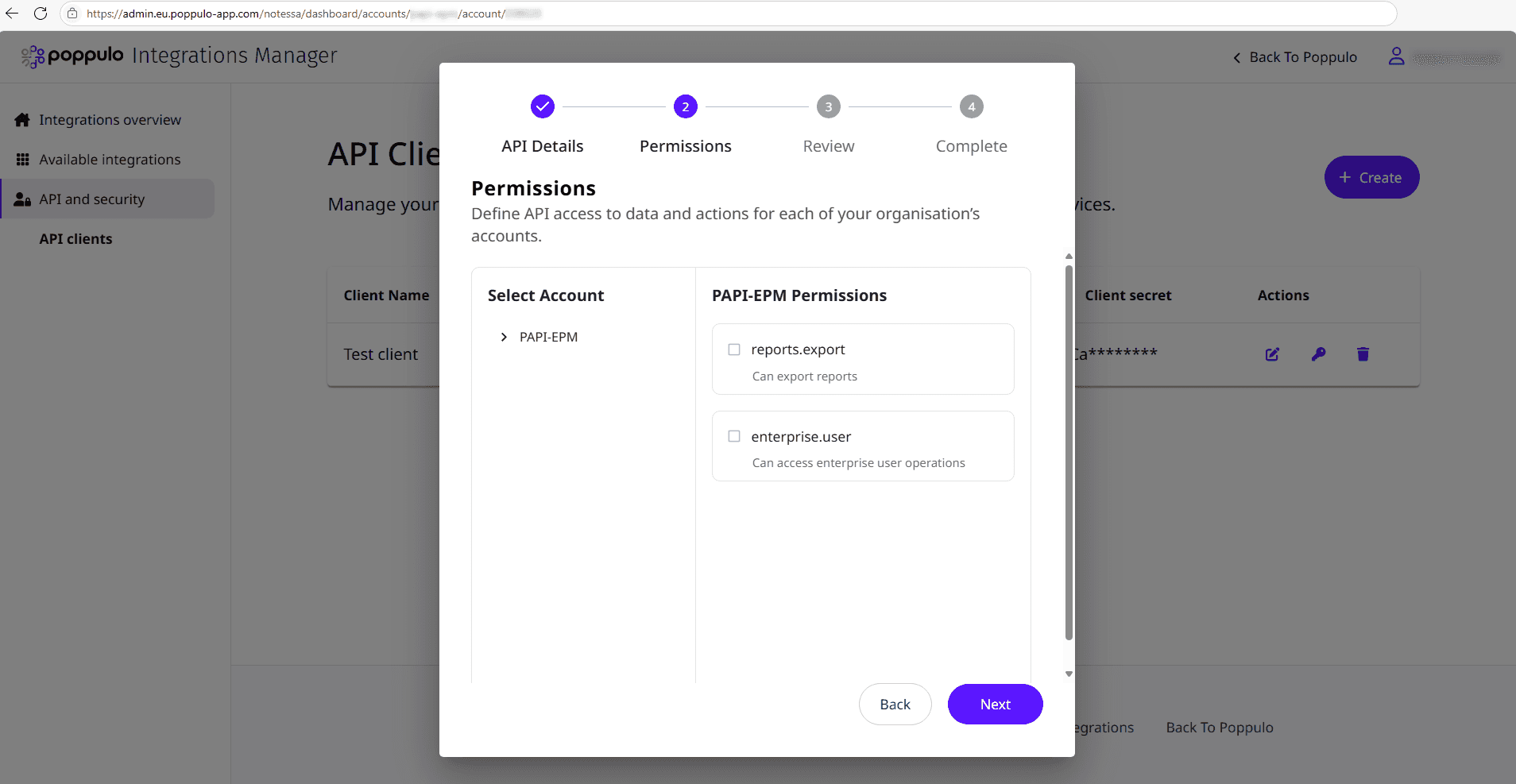1516x784 pixels.
Task: Expand the PAPI-EPM account chevron
Action: 504,337
